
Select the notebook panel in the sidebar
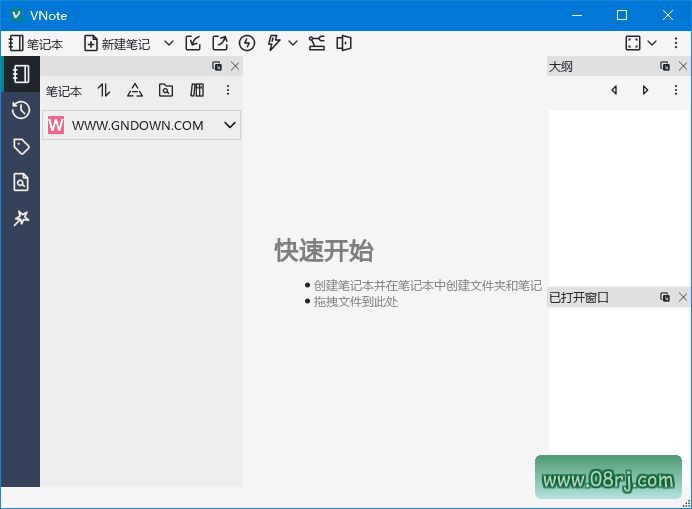pyautogui.click(x=21, y=74)
